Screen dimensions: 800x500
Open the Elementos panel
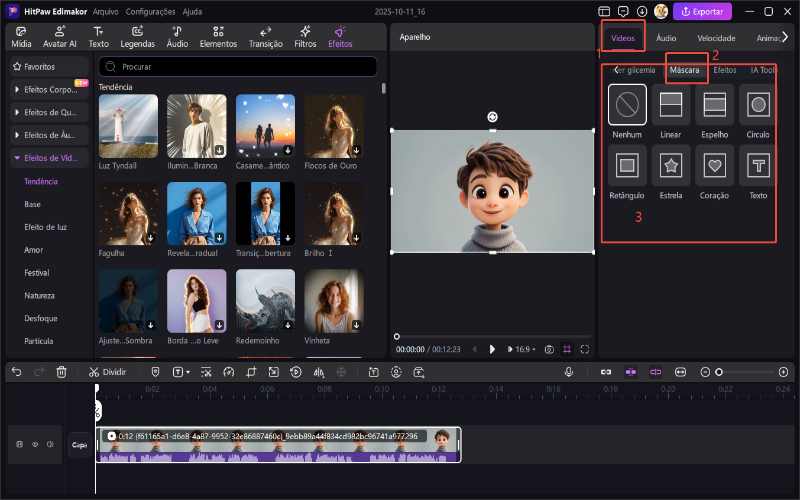coord(218,37)
